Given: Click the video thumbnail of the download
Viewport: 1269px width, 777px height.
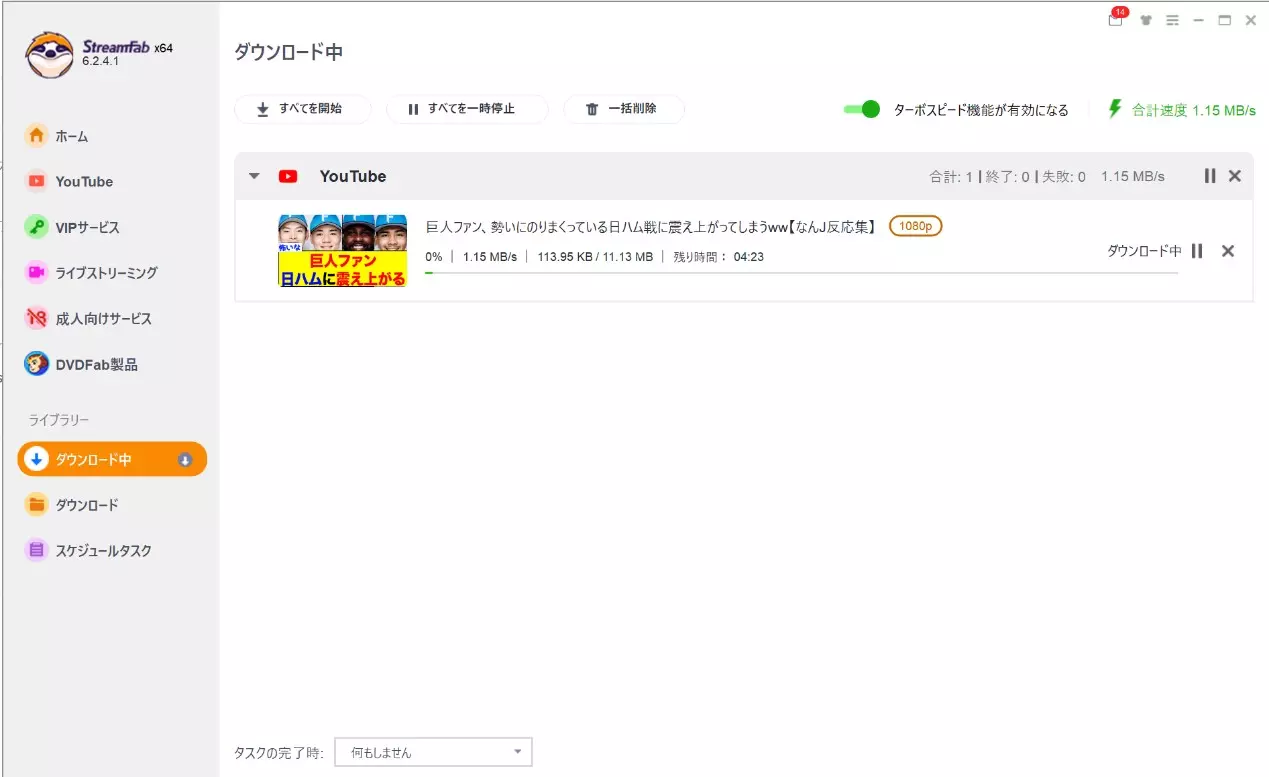Looking at the screenshot, I should (342, 251).
